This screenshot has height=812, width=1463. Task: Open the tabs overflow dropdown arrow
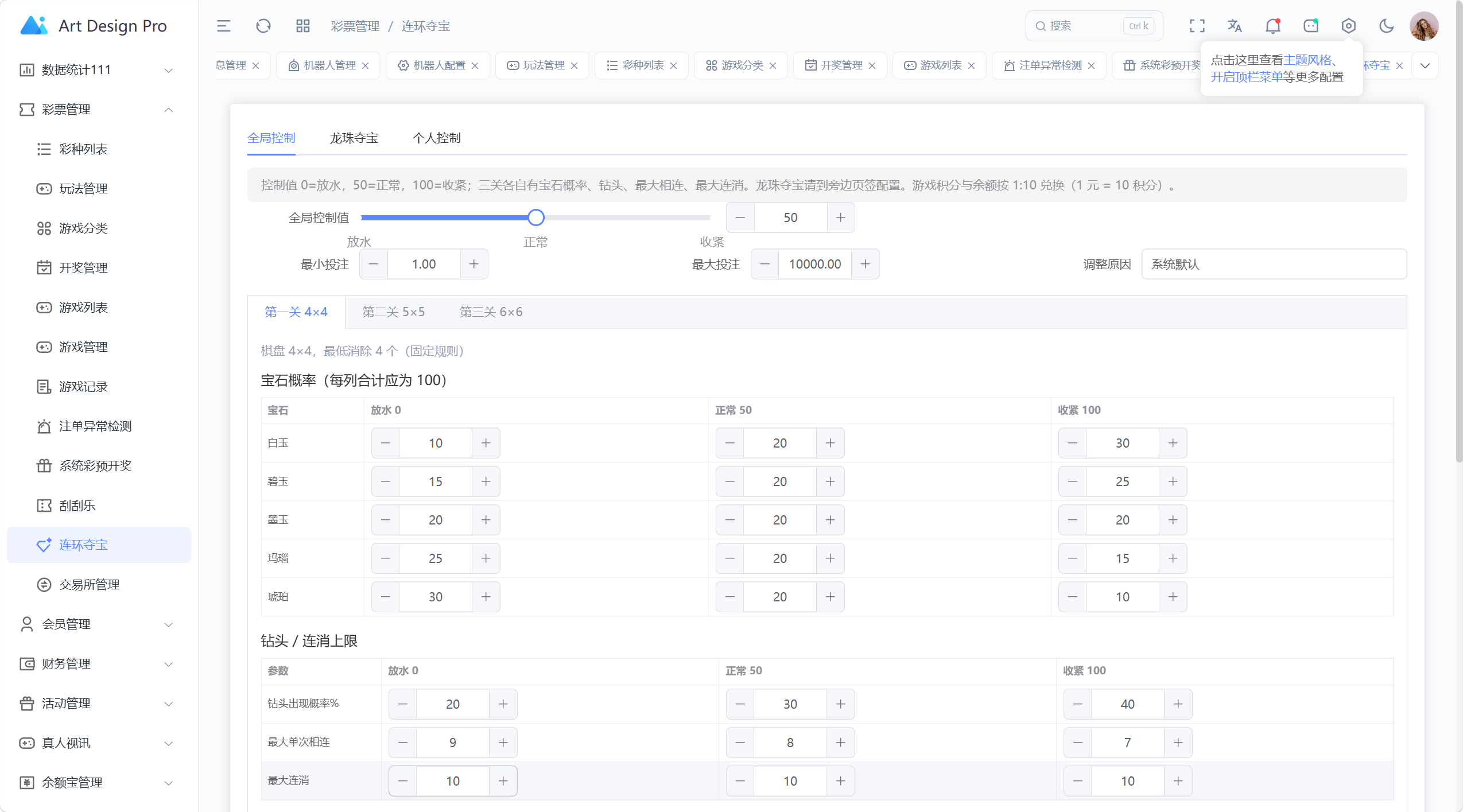click(x=1425, y=65)
